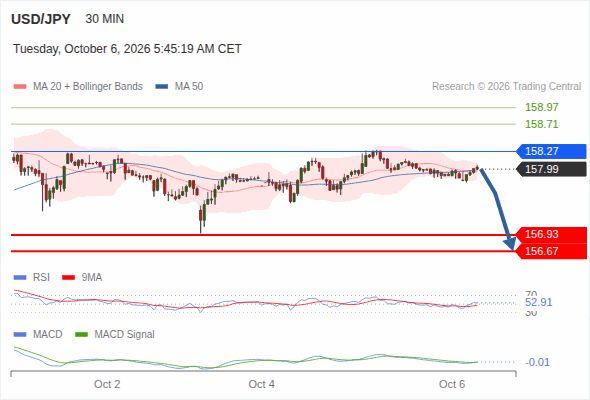
Task: Click the 158.97 resistance level label
Action: pyautogui.click(x=541, y=107)
